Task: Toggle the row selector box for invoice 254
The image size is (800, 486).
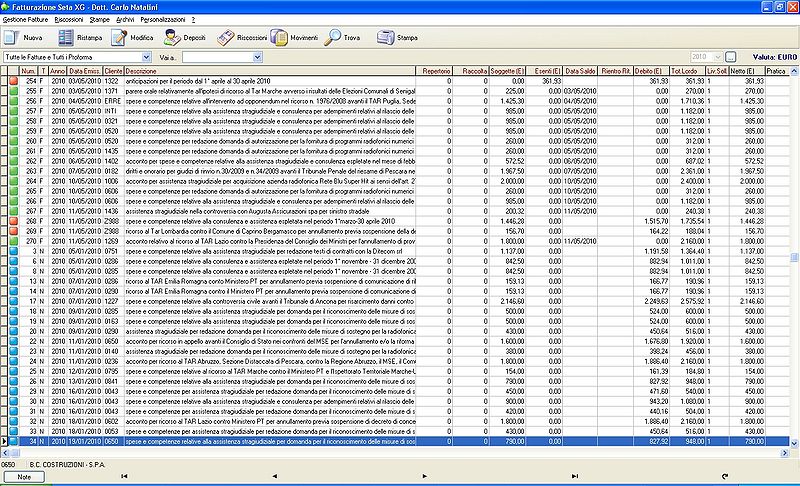Action: (4, 81)
